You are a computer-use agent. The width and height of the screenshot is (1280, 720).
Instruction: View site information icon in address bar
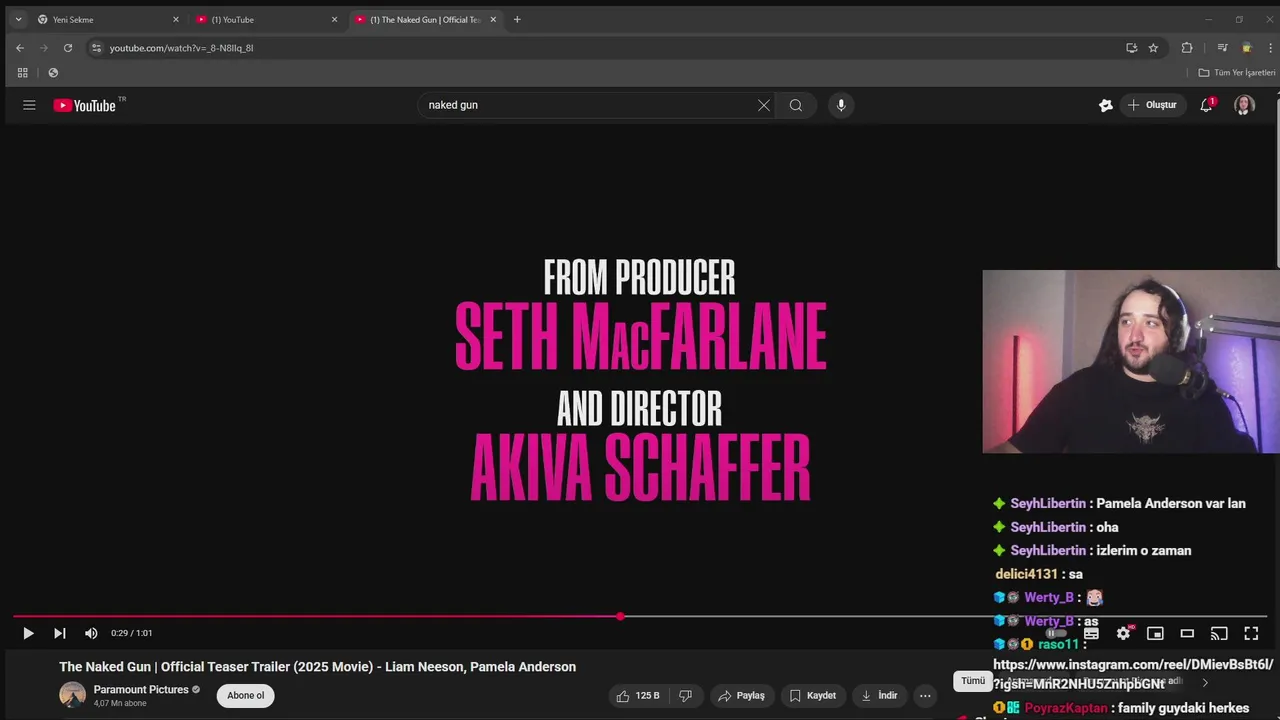(x=96, y=48)
